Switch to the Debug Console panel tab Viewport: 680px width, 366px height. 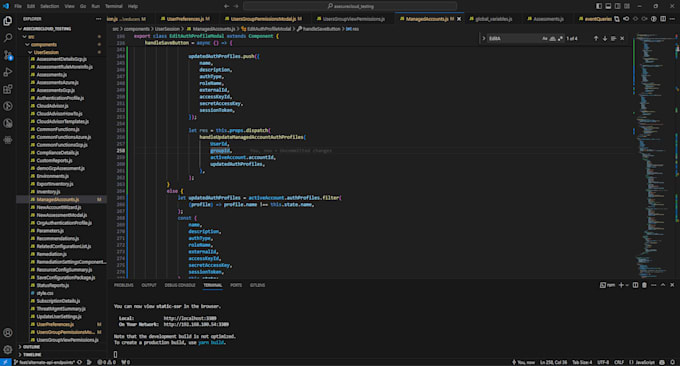tap(180, 285)
